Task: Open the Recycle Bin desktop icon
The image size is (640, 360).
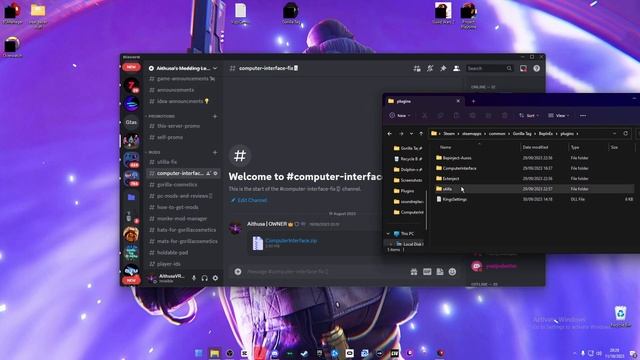Action: 620,317
